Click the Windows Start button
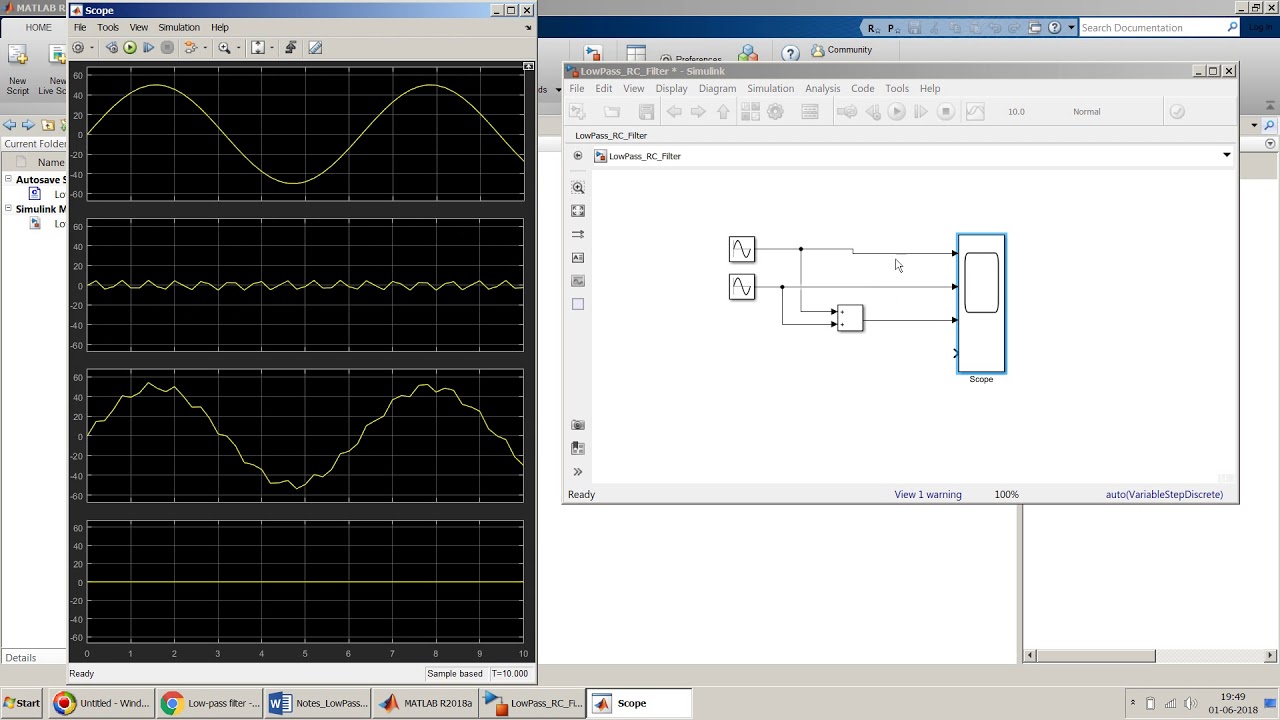The width and height of the screenshot is (1280, 720). 22,703
